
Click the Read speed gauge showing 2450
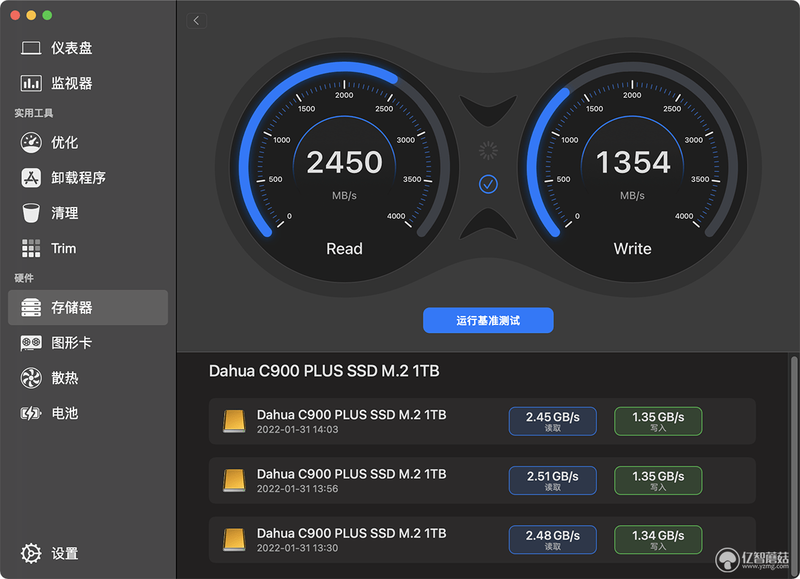click(344, 167)
